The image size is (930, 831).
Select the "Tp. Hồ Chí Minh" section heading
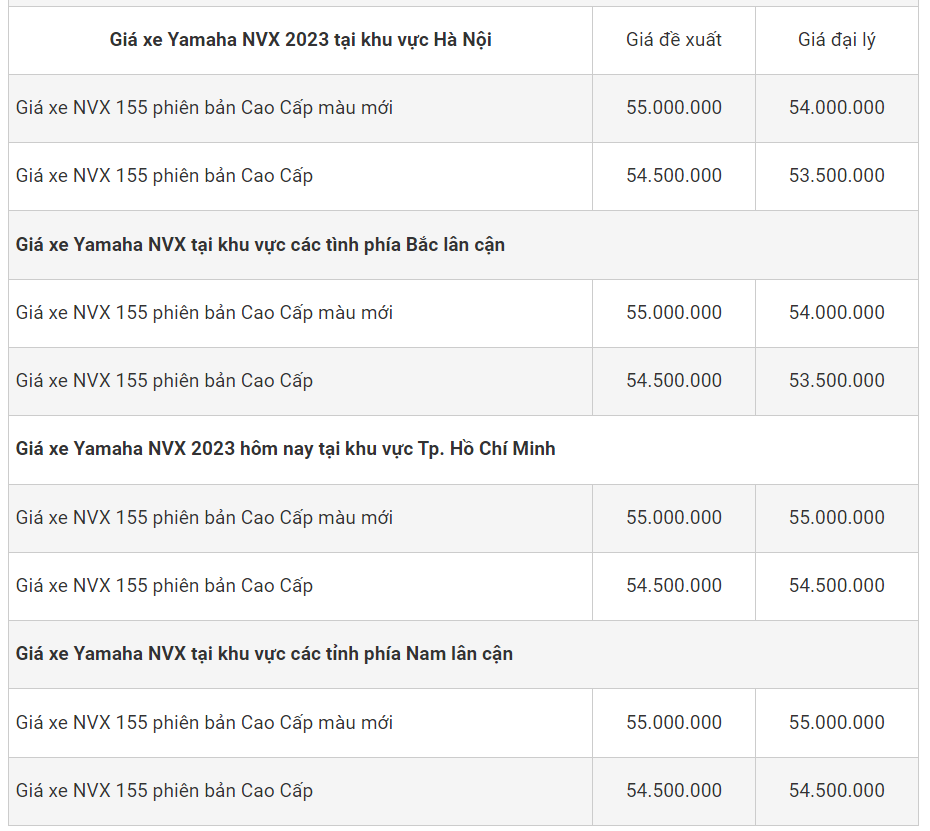(x=285, y=449)
